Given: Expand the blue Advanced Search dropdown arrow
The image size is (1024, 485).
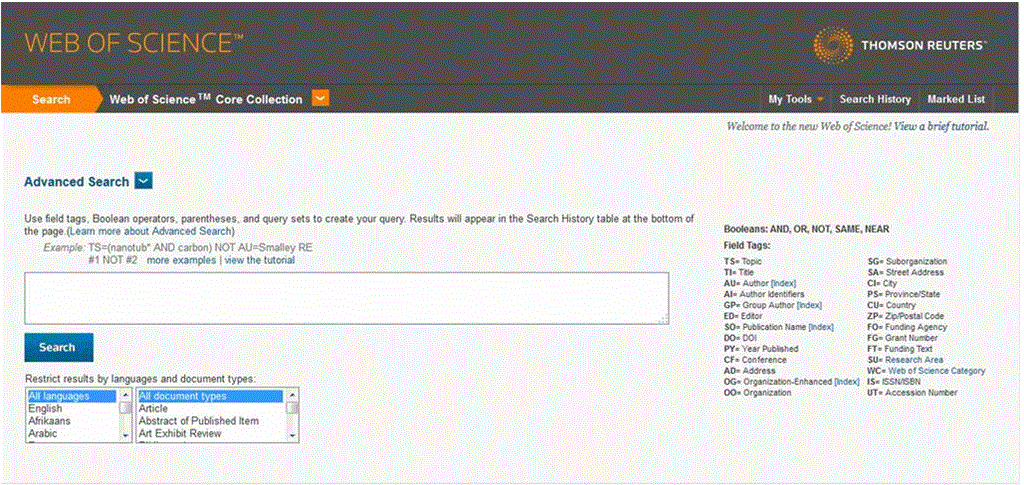Looking at the screenshot, I should tap(143, 181).
